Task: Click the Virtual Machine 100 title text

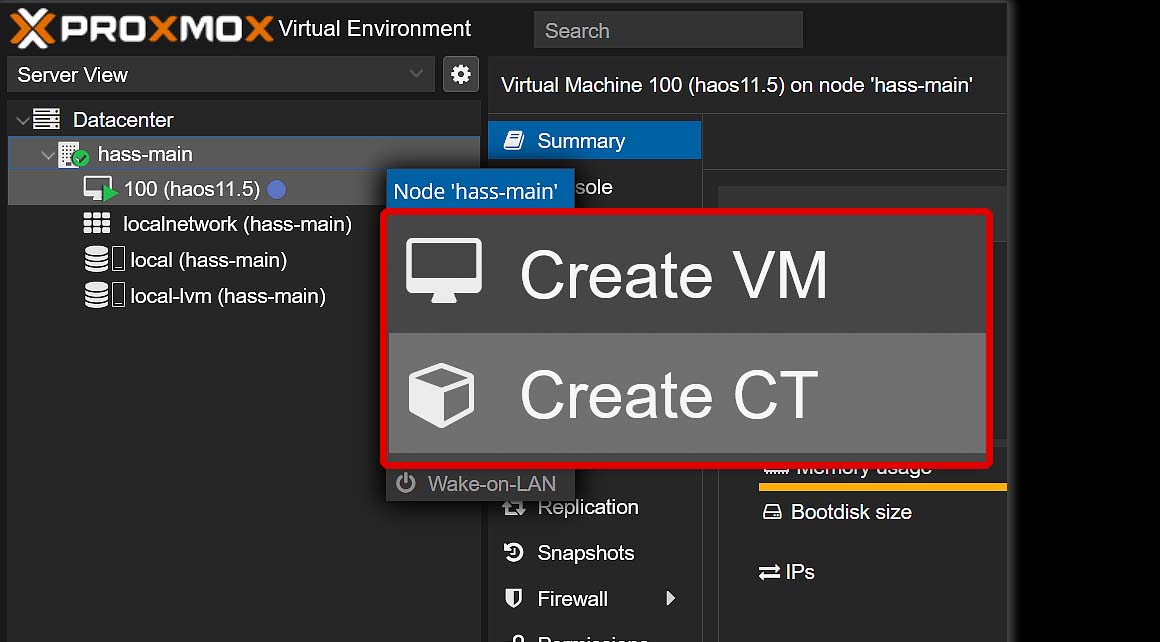Action: (x=736, y=85)
